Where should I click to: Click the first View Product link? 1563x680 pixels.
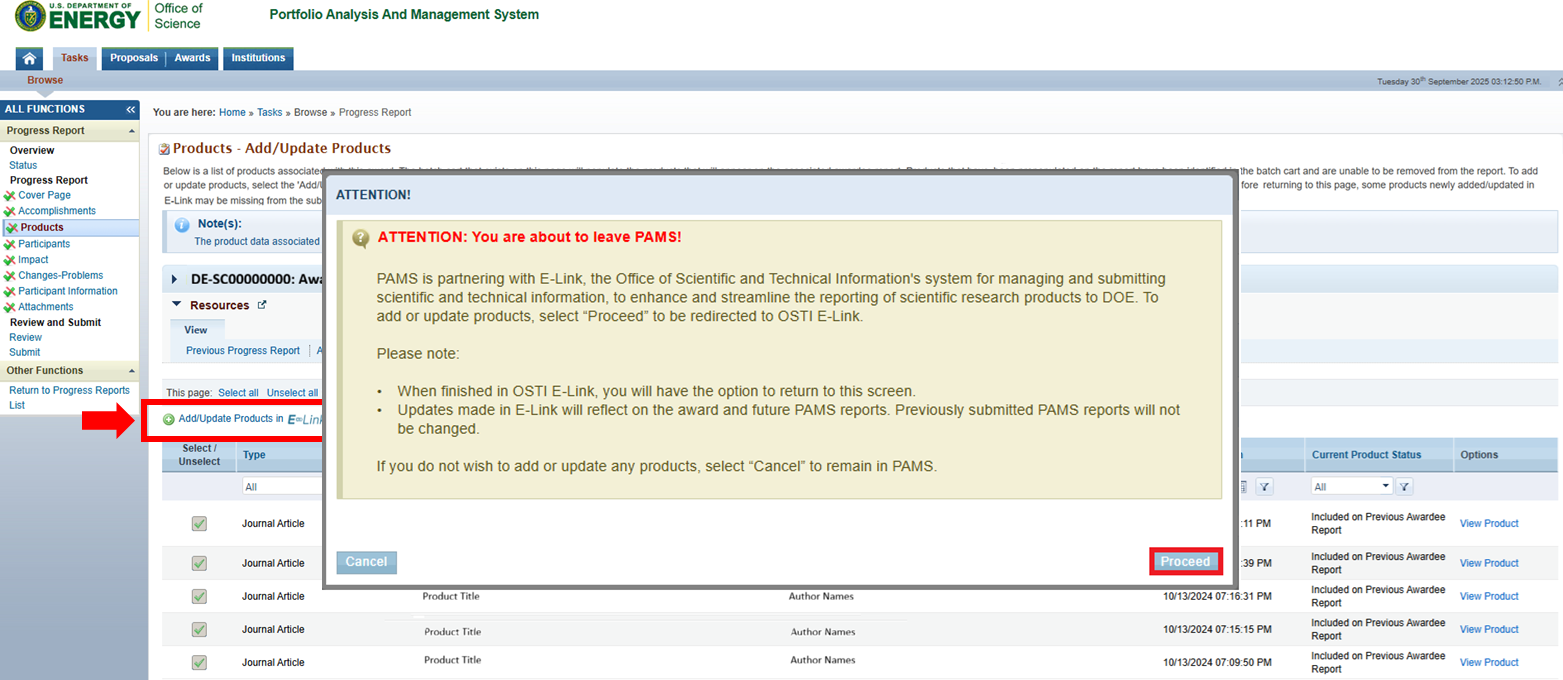(1488, 523)
